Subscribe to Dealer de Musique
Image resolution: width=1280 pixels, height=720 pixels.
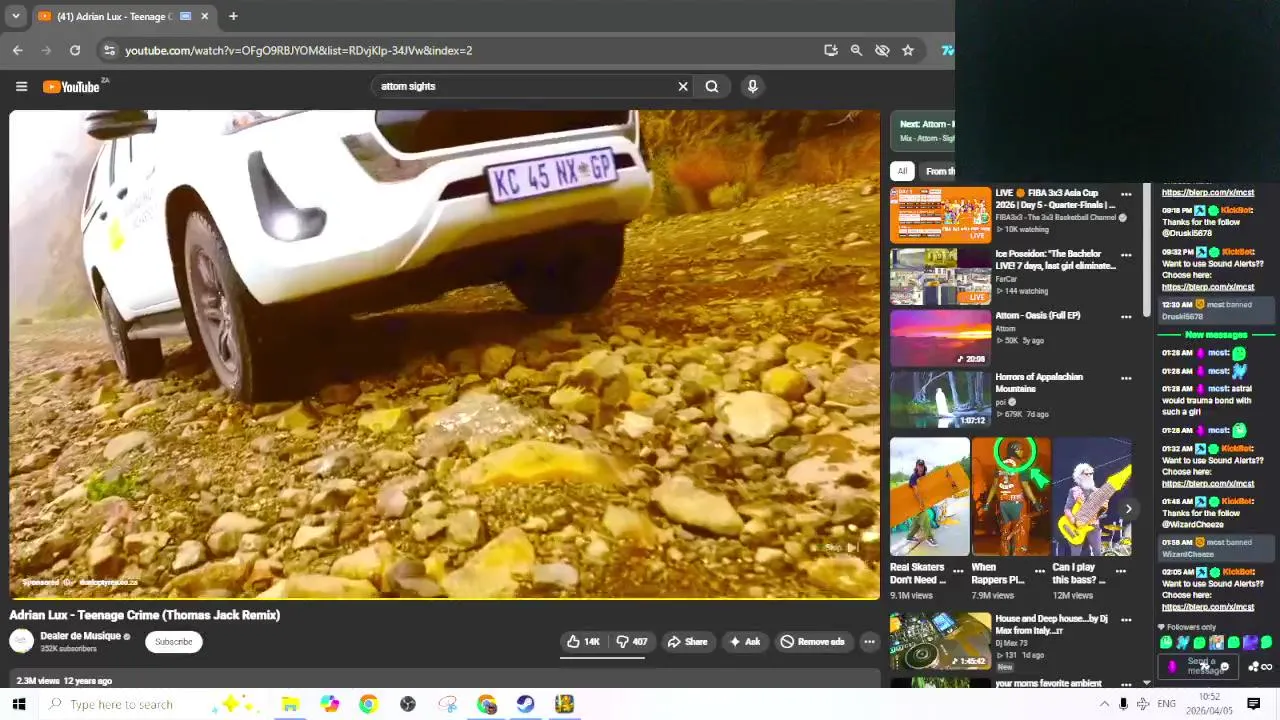(x=173, y=641)
